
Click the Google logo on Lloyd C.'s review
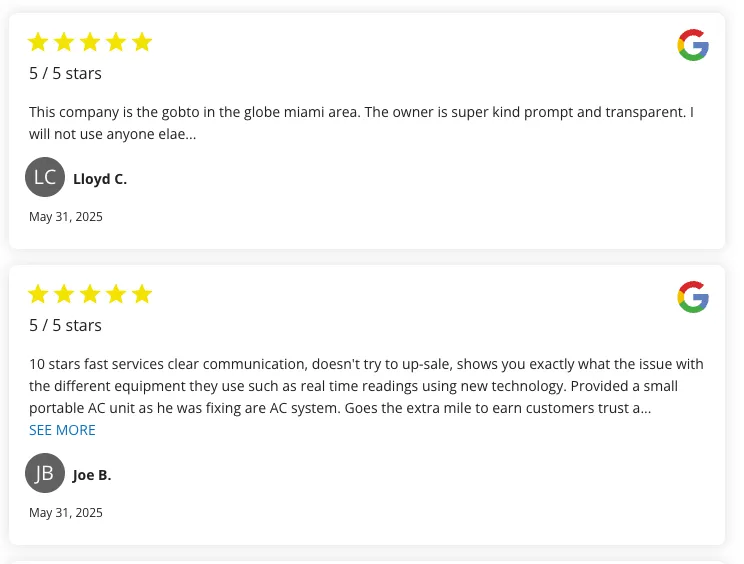[x=693, y=45]
